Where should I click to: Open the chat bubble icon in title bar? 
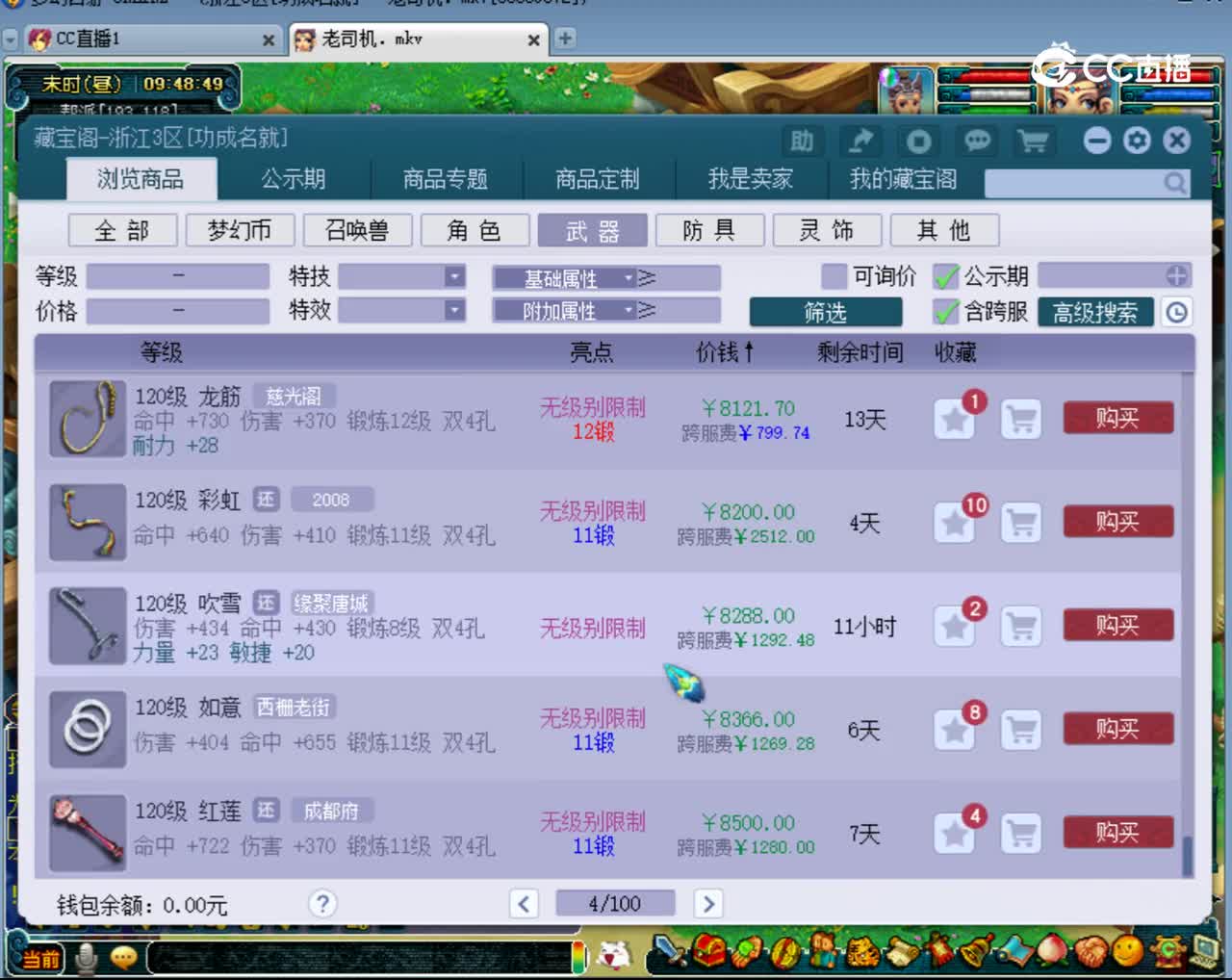click(977, 142)
